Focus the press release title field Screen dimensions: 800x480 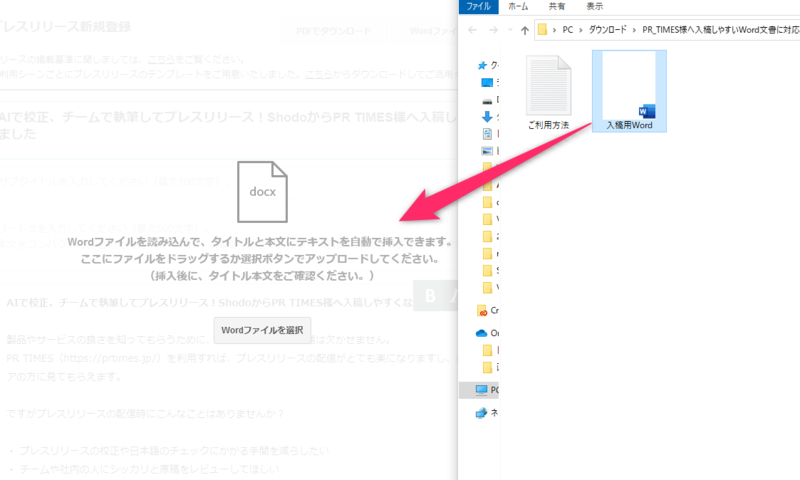(229, 125)
